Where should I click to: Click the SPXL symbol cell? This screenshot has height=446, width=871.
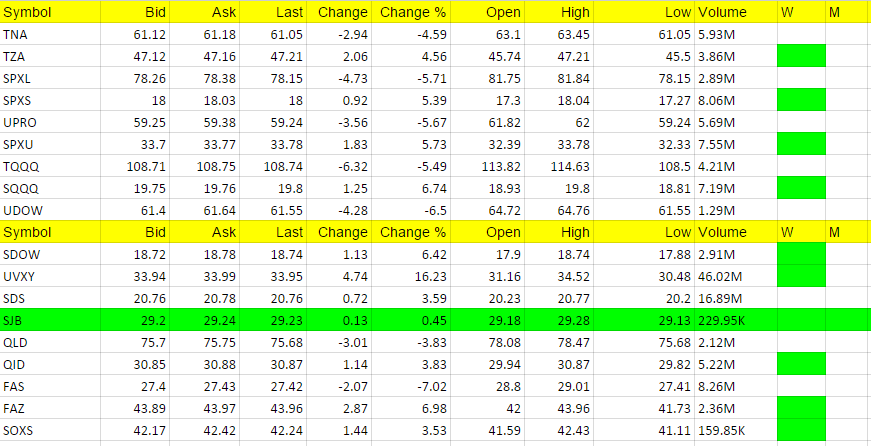[50, 78]
